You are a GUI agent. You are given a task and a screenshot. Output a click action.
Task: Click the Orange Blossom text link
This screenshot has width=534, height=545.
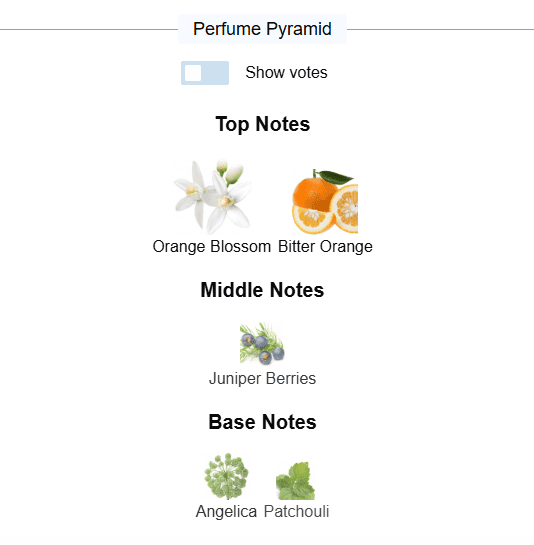(212, 247)
